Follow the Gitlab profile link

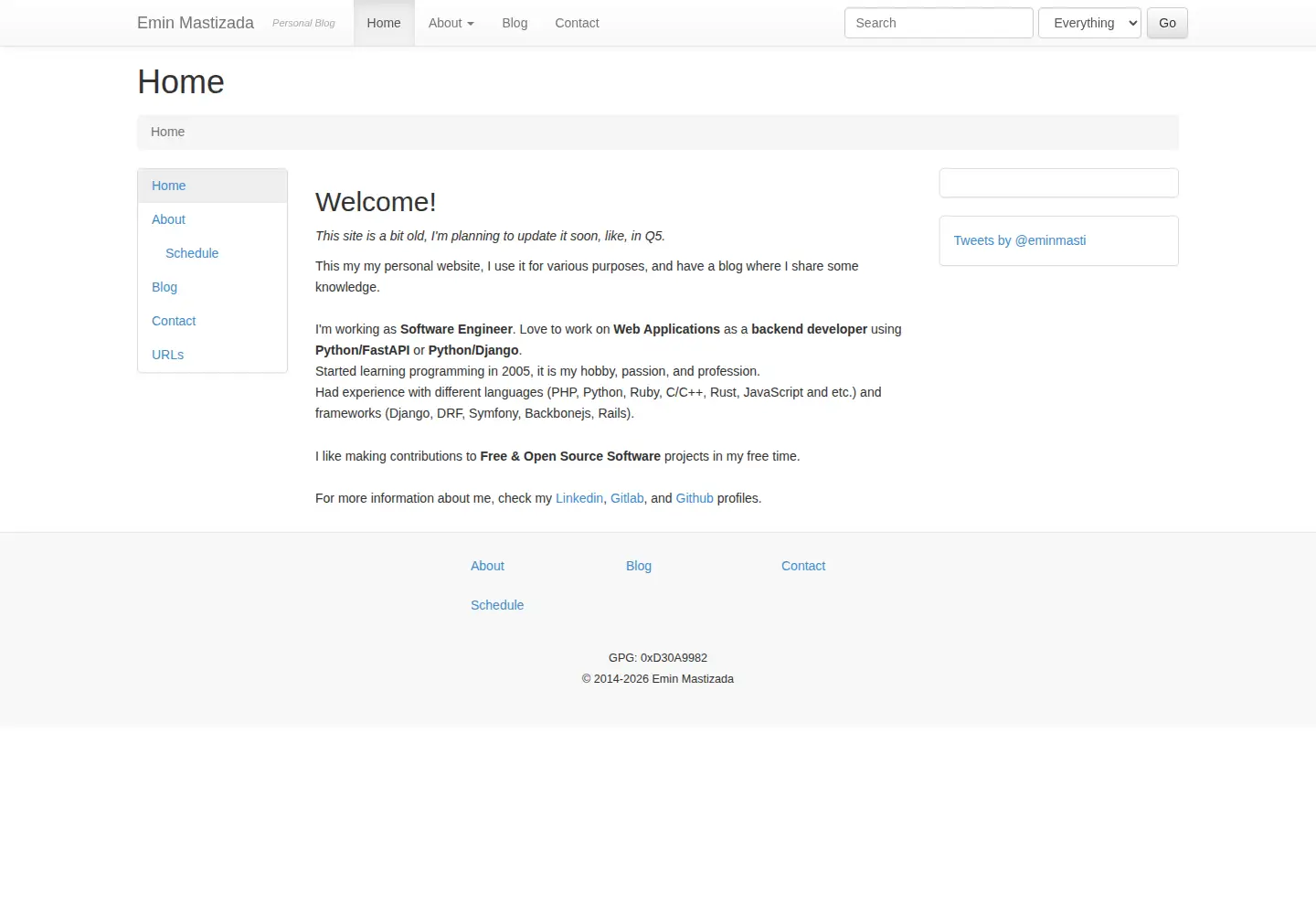[x=627, y=498]
